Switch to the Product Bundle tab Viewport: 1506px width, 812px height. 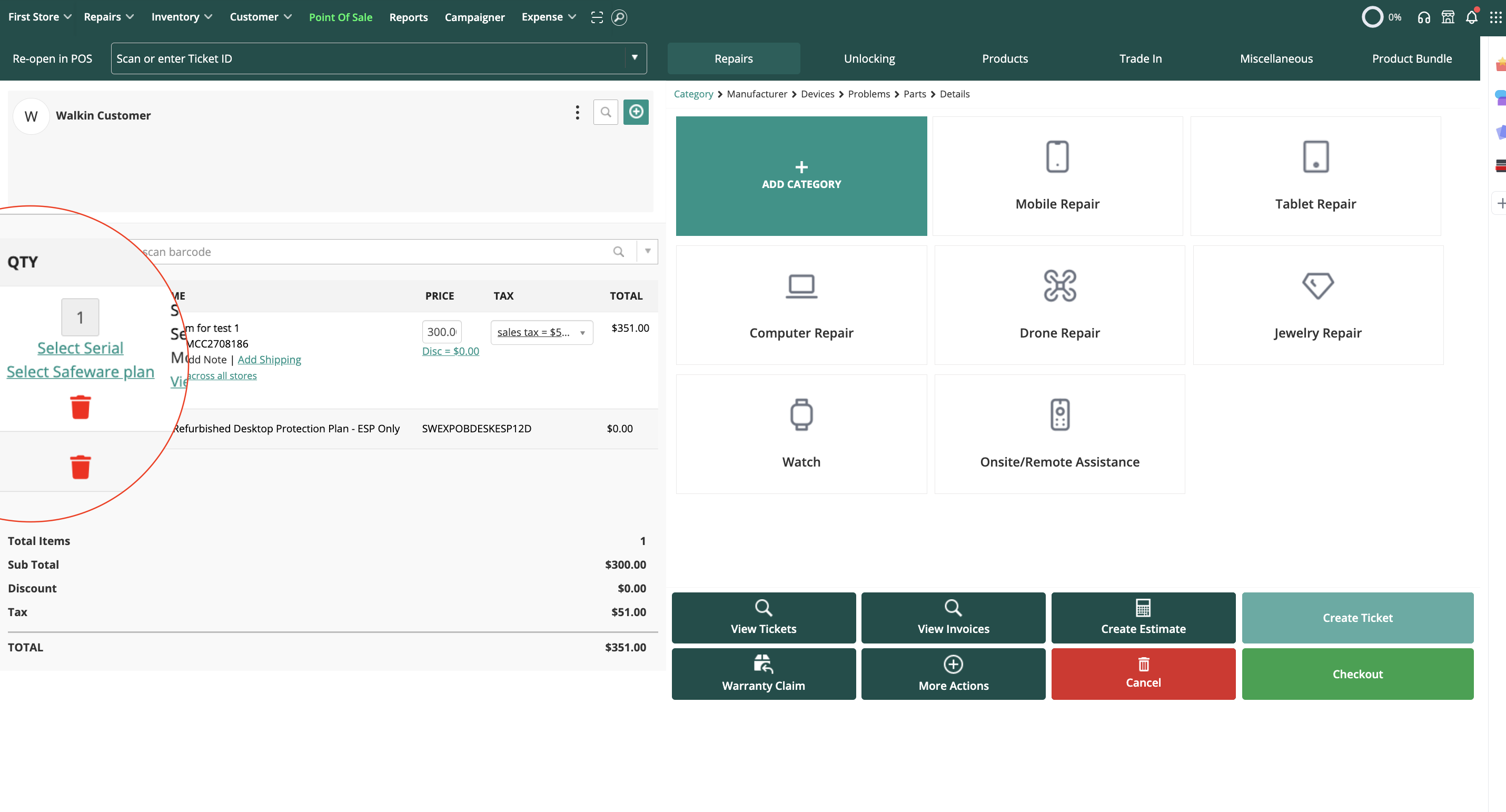(x=1412, y=58)
